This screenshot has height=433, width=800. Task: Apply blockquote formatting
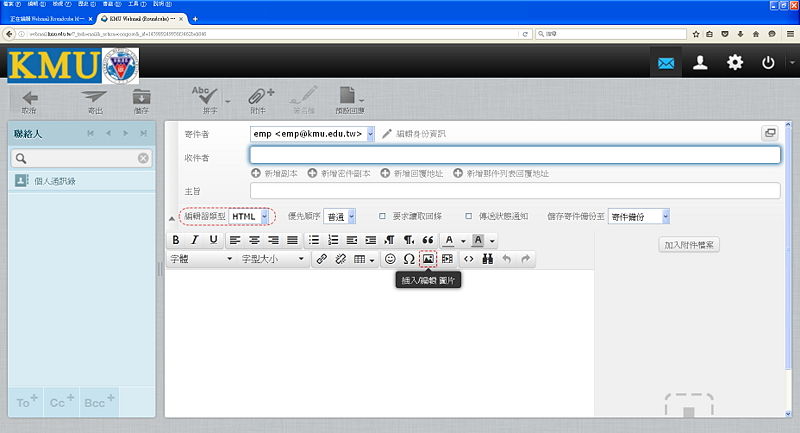pyautogui.click(x=428, y=240)
